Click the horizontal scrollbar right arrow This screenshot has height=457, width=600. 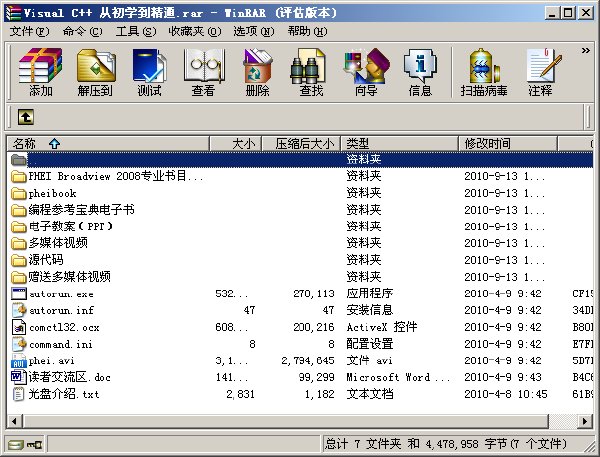pyautogui.click(x=585, y=422)
